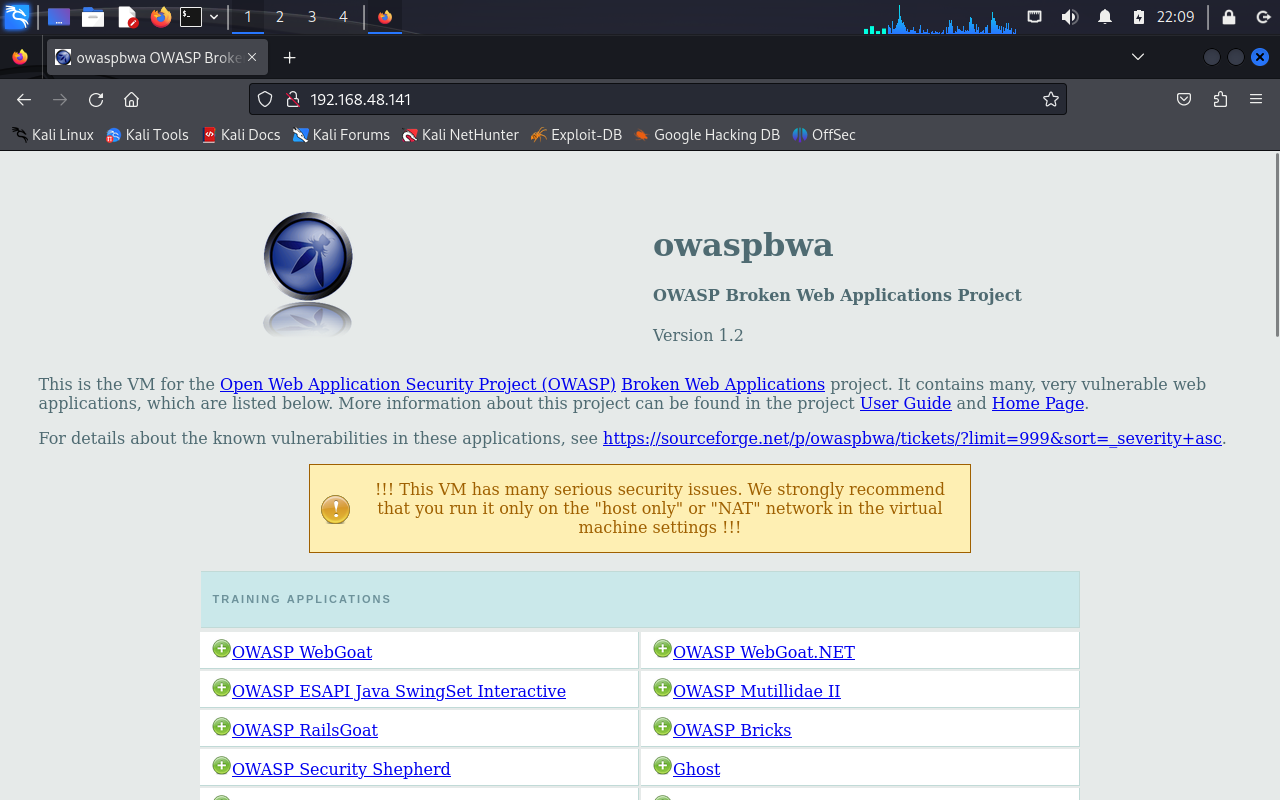Expand details beside OWASP WebGoat
1280x800 pixels.
(x=222, y=649)
